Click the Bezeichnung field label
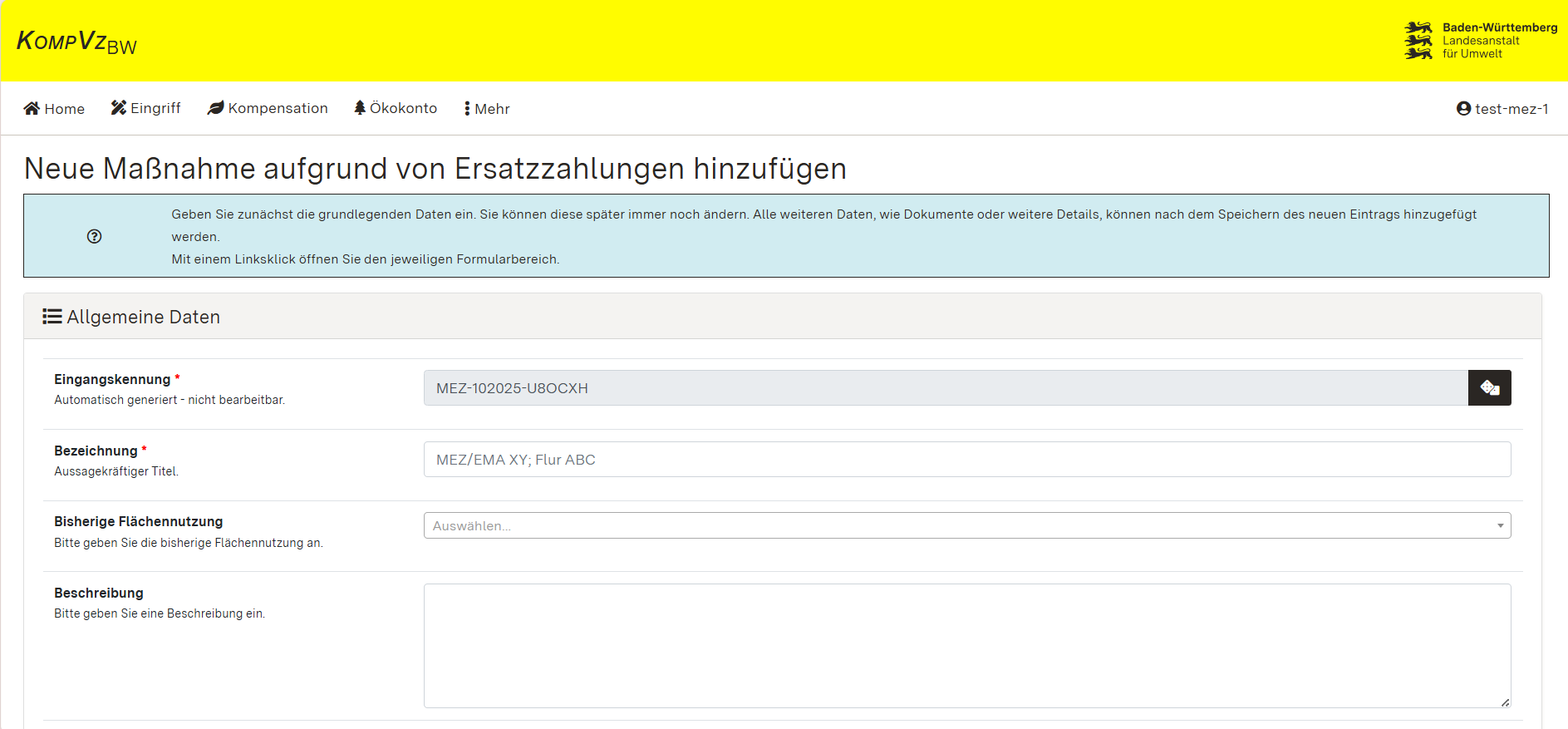The image size is (1568, 729). coord(96,451)
